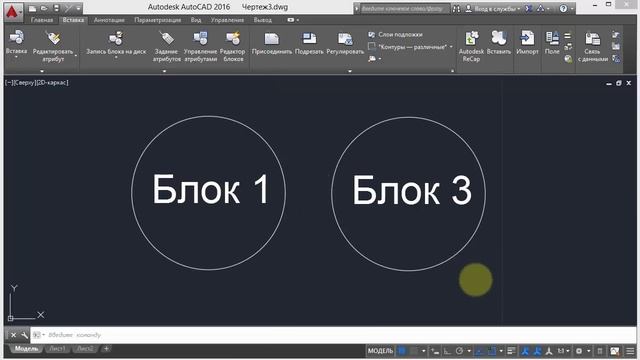Click the keyword search field in title bar
Screen dimensions: 640x360
[x=404, y=9]
